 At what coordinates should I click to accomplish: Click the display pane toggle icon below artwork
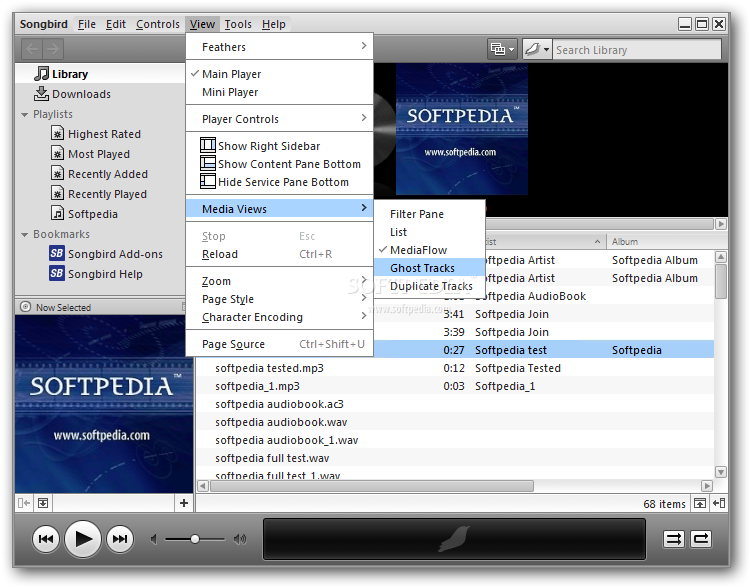coord(43,503)
